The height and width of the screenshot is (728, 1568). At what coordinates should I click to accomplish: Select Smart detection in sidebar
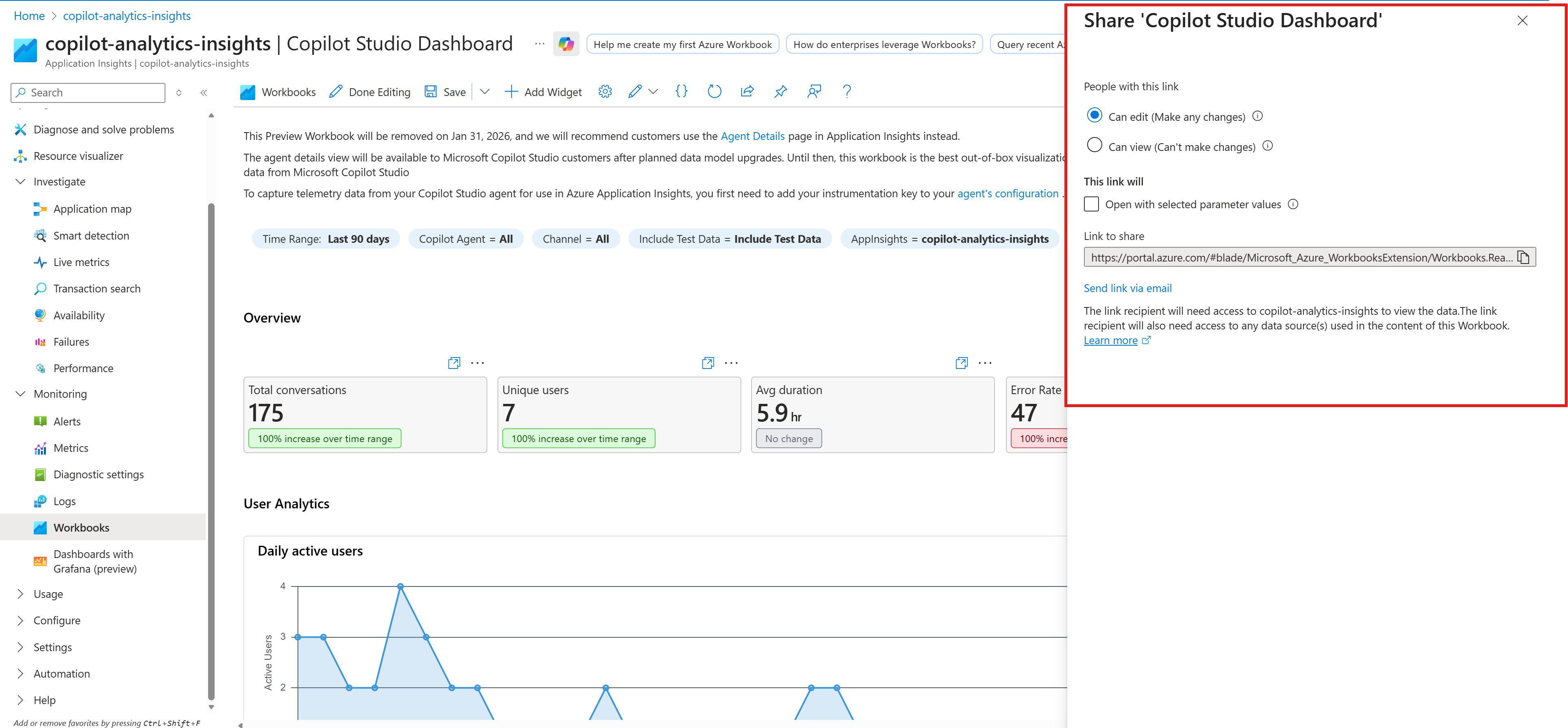pos(91,235)
